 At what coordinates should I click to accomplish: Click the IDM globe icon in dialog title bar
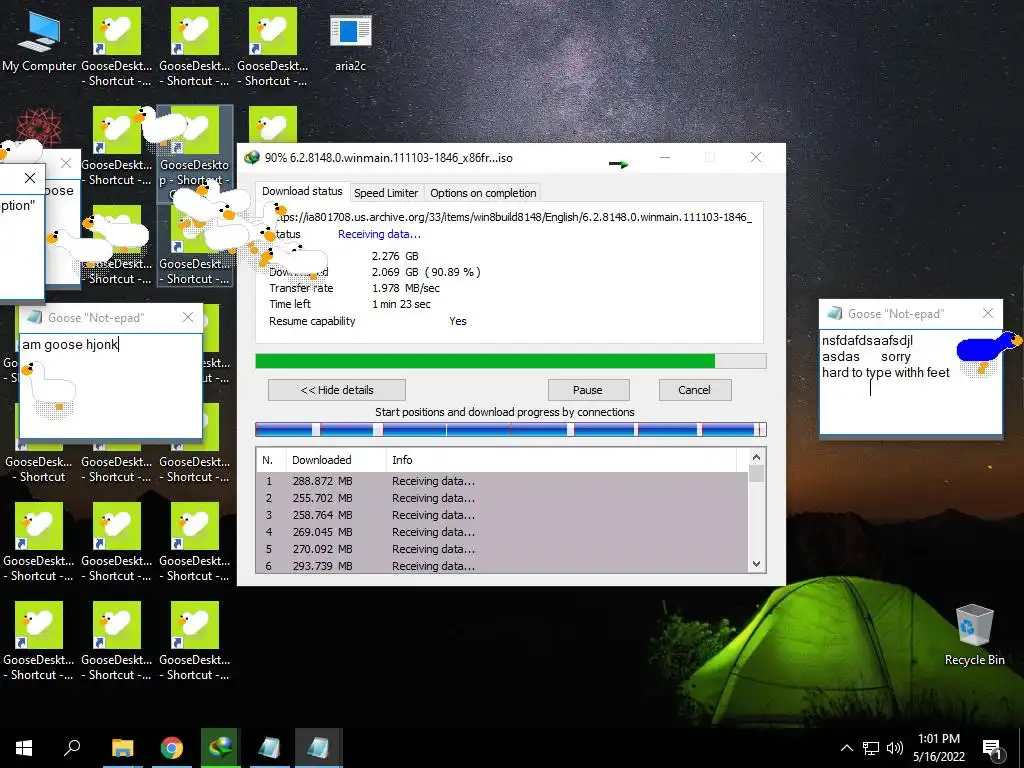pos(251,157)
